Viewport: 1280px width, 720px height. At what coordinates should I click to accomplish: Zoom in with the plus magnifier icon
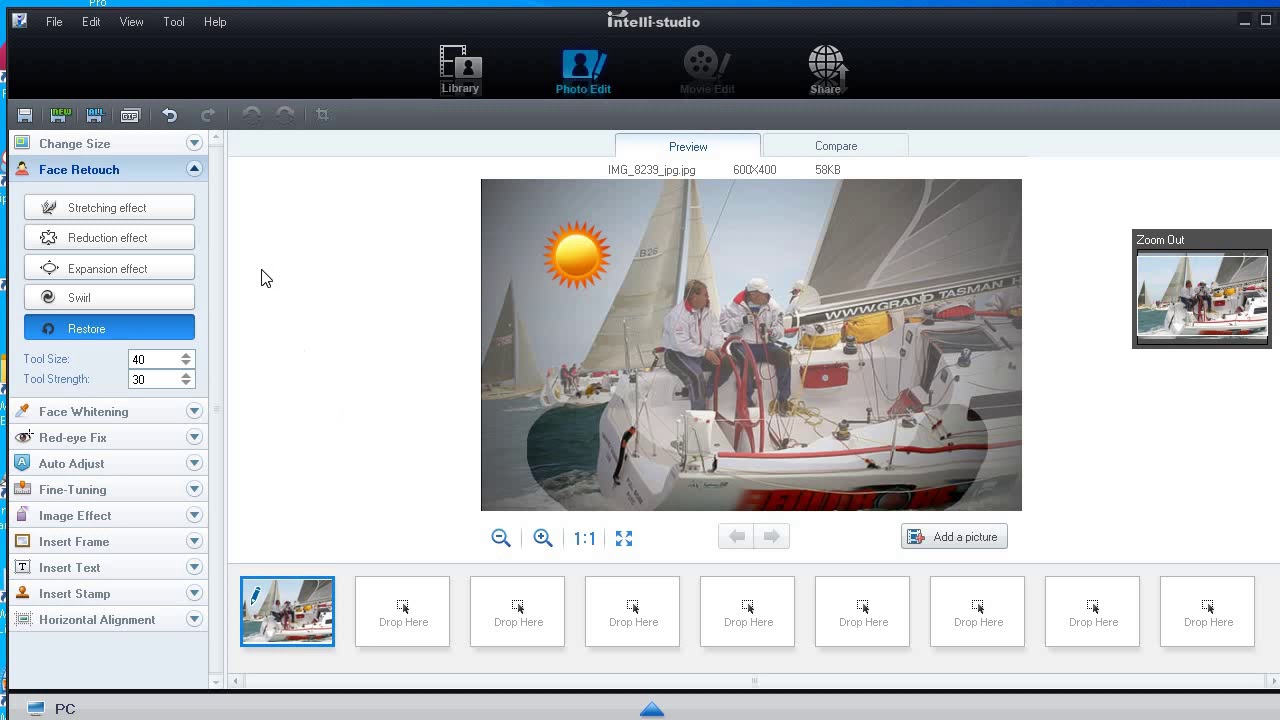tap(543, 538)
